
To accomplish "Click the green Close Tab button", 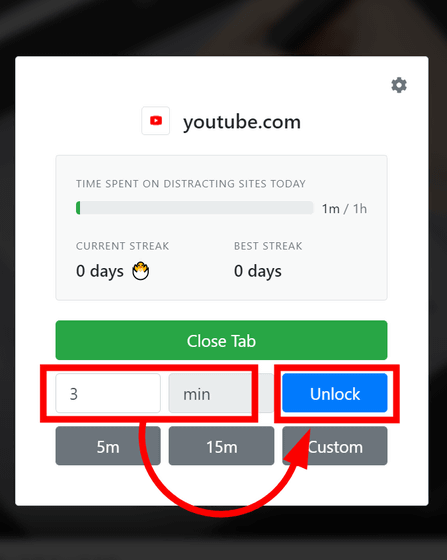I will tap(221, 340).
